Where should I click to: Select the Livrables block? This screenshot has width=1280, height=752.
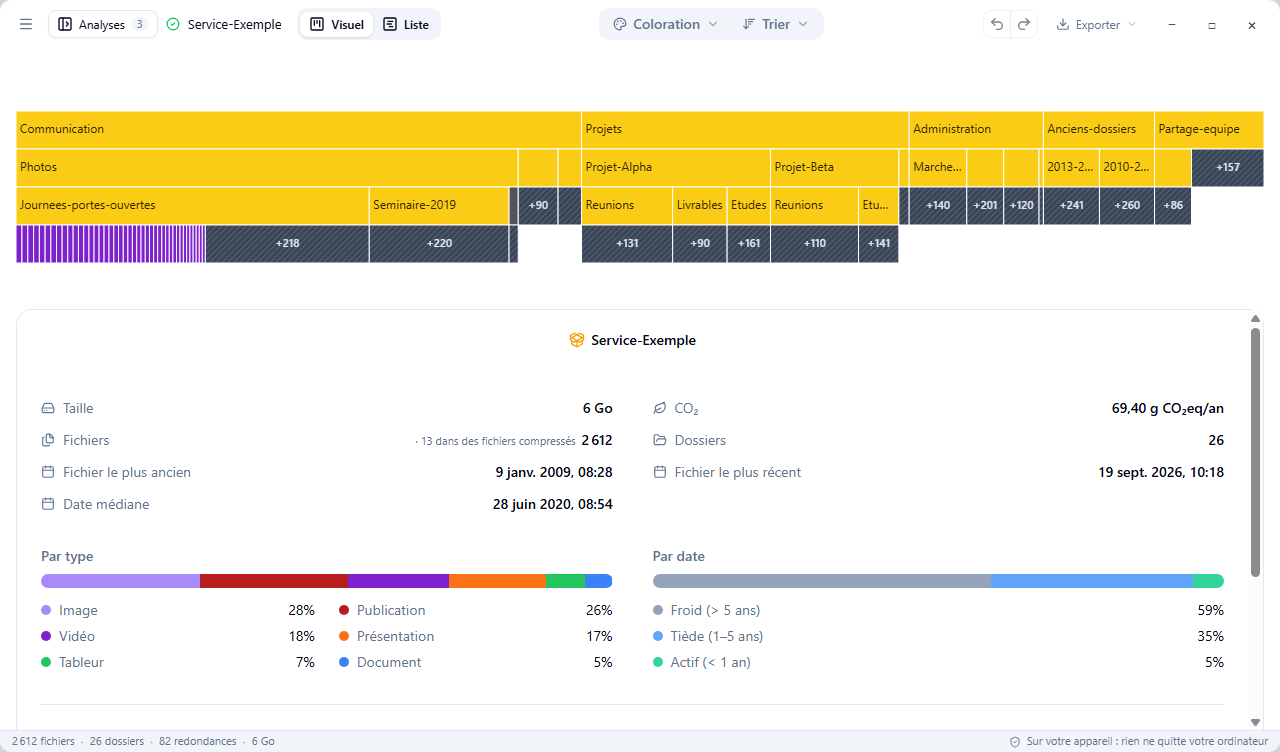click(700, 205)
